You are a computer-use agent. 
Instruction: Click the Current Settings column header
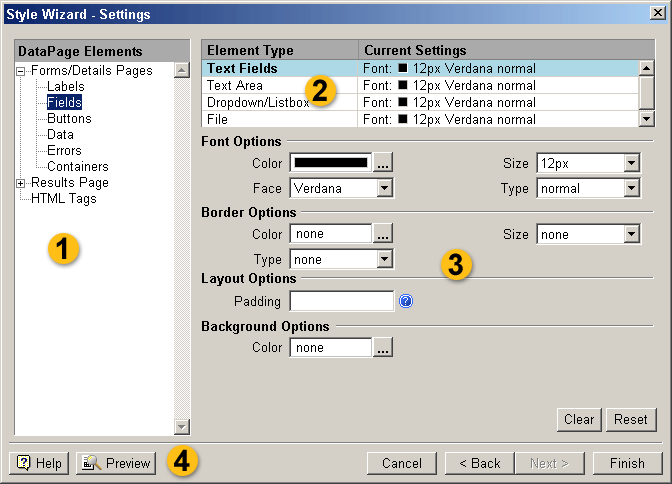[507, 50]
